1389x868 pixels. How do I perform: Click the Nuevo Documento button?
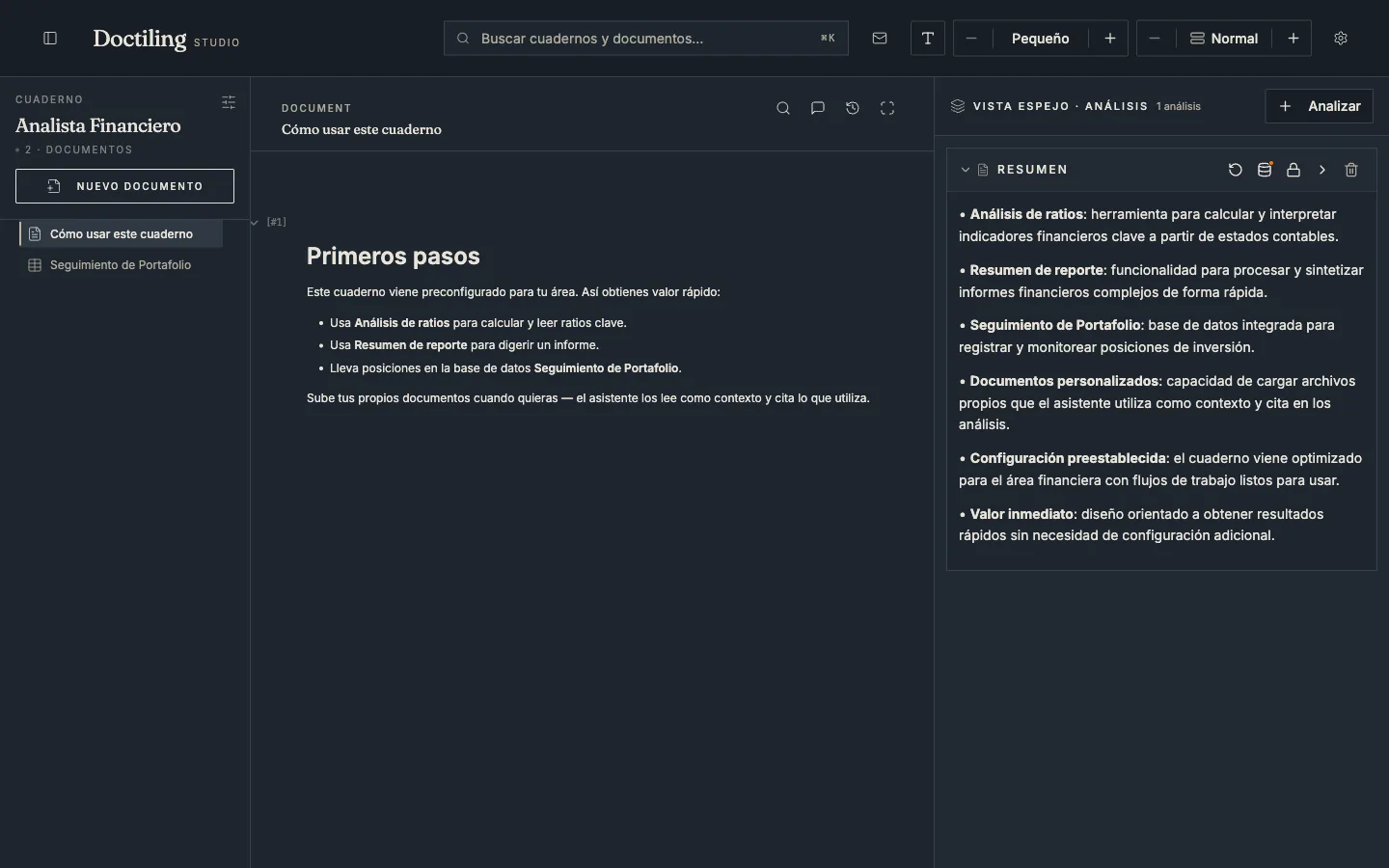[124, 186]
